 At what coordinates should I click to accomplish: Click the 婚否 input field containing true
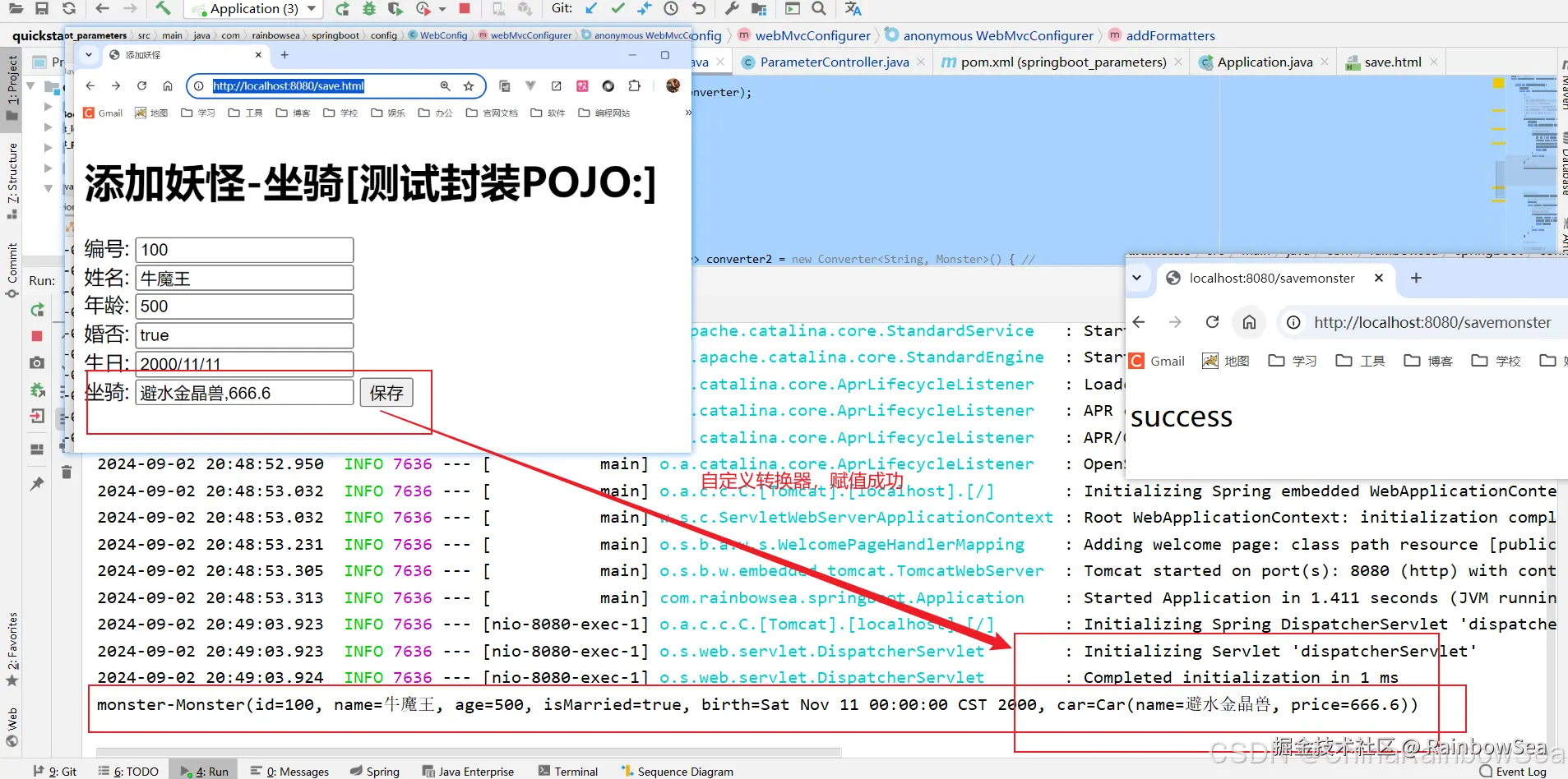pyautogui.click(x=244, y=335)
